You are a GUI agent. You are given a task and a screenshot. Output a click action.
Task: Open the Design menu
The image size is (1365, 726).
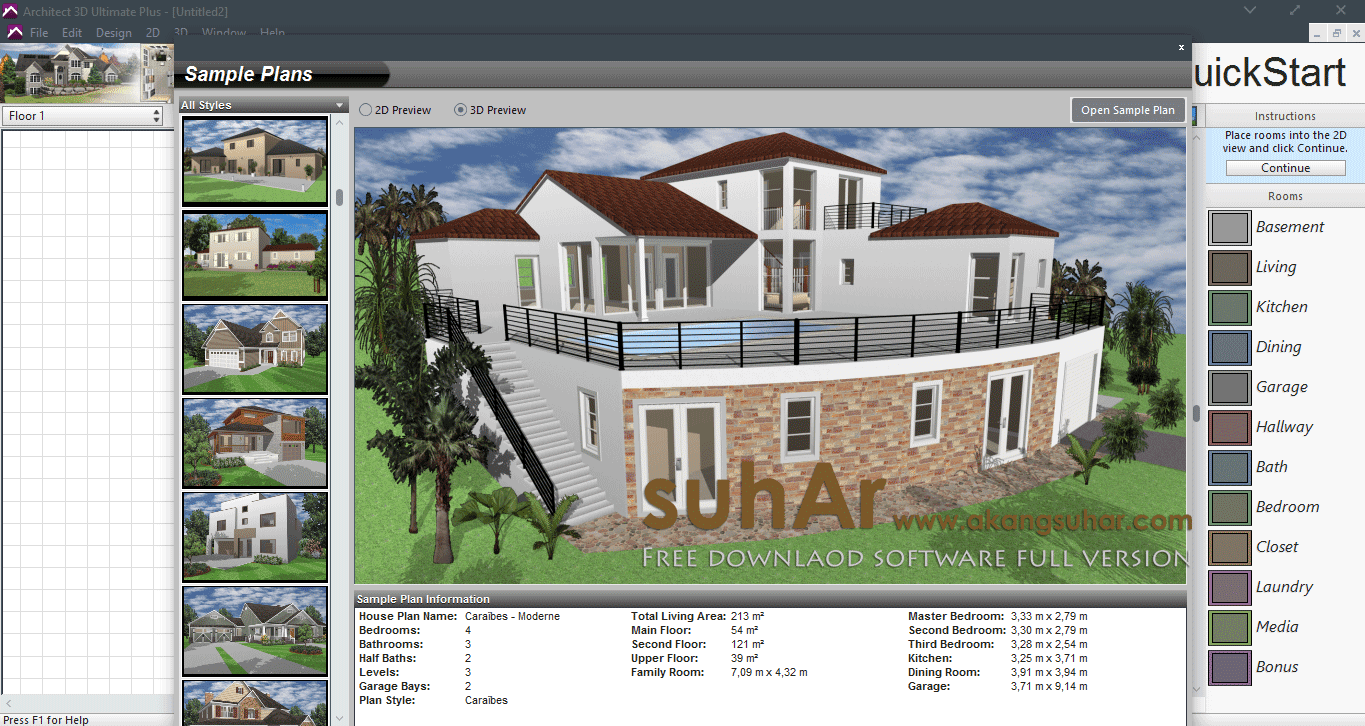click(x=114, y=33)
